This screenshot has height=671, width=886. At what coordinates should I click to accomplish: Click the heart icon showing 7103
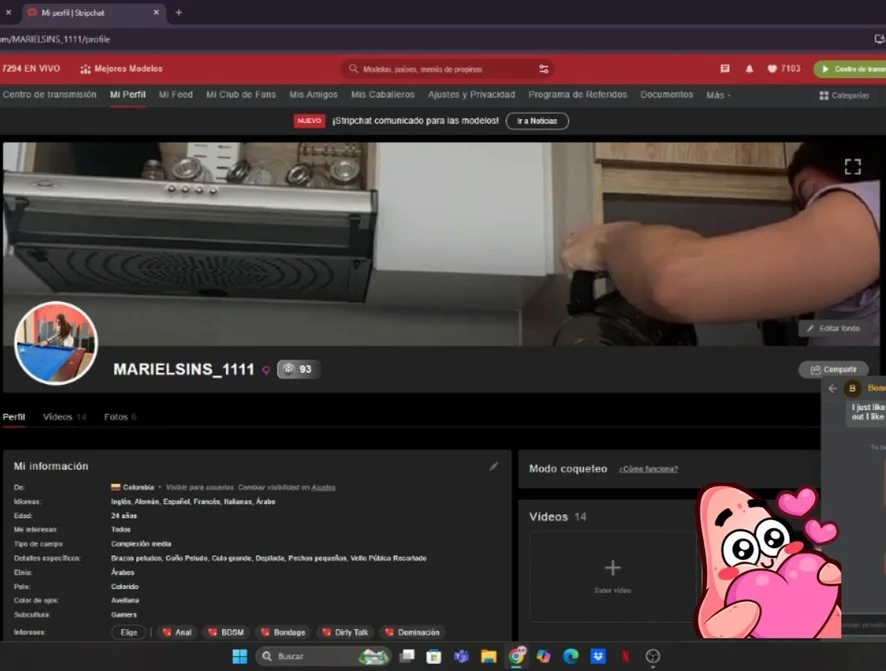(784, 69)
